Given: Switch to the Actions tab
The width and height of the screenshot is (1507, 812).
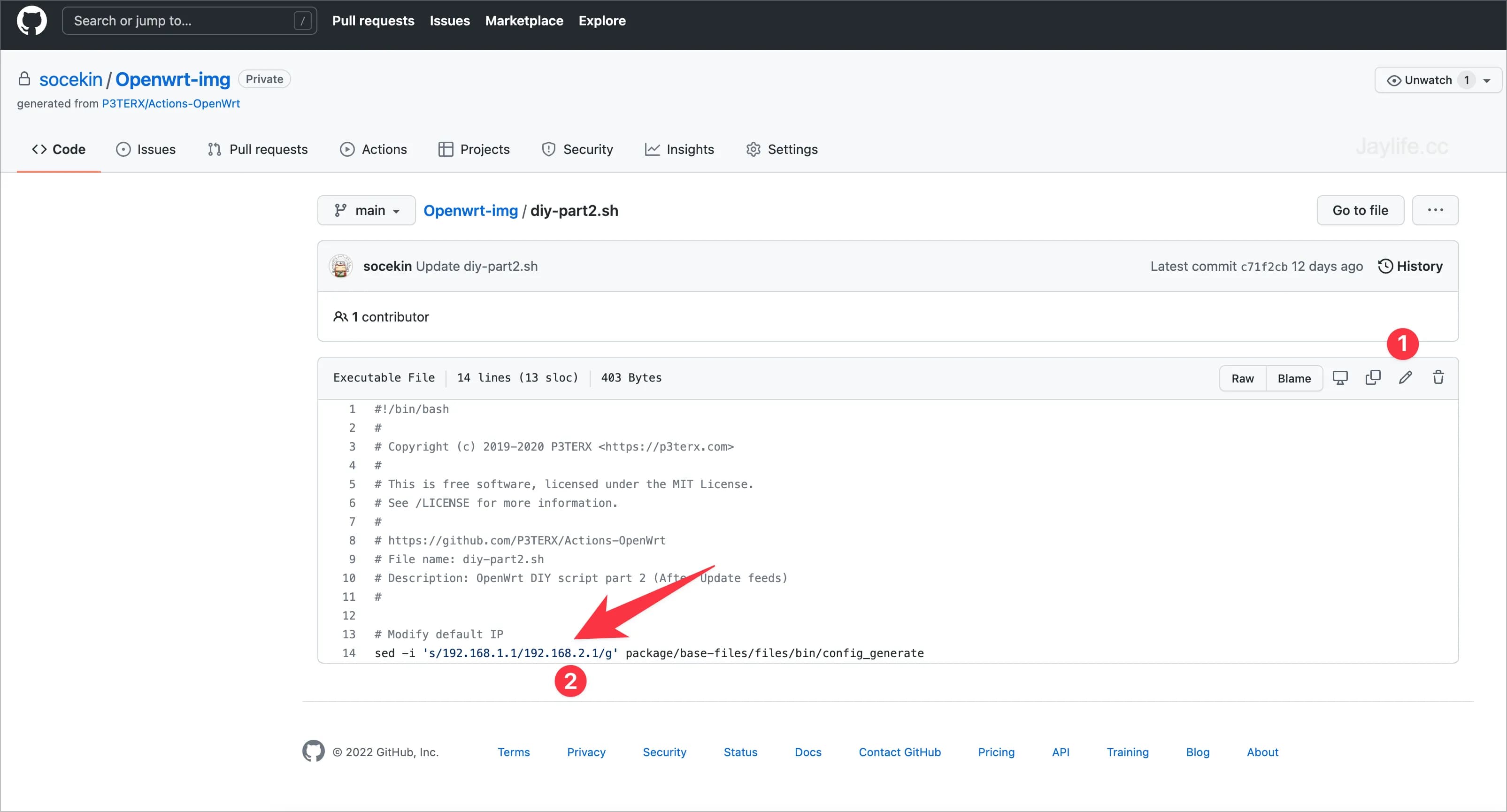Looking at the screenshot, I should point(373,149).
